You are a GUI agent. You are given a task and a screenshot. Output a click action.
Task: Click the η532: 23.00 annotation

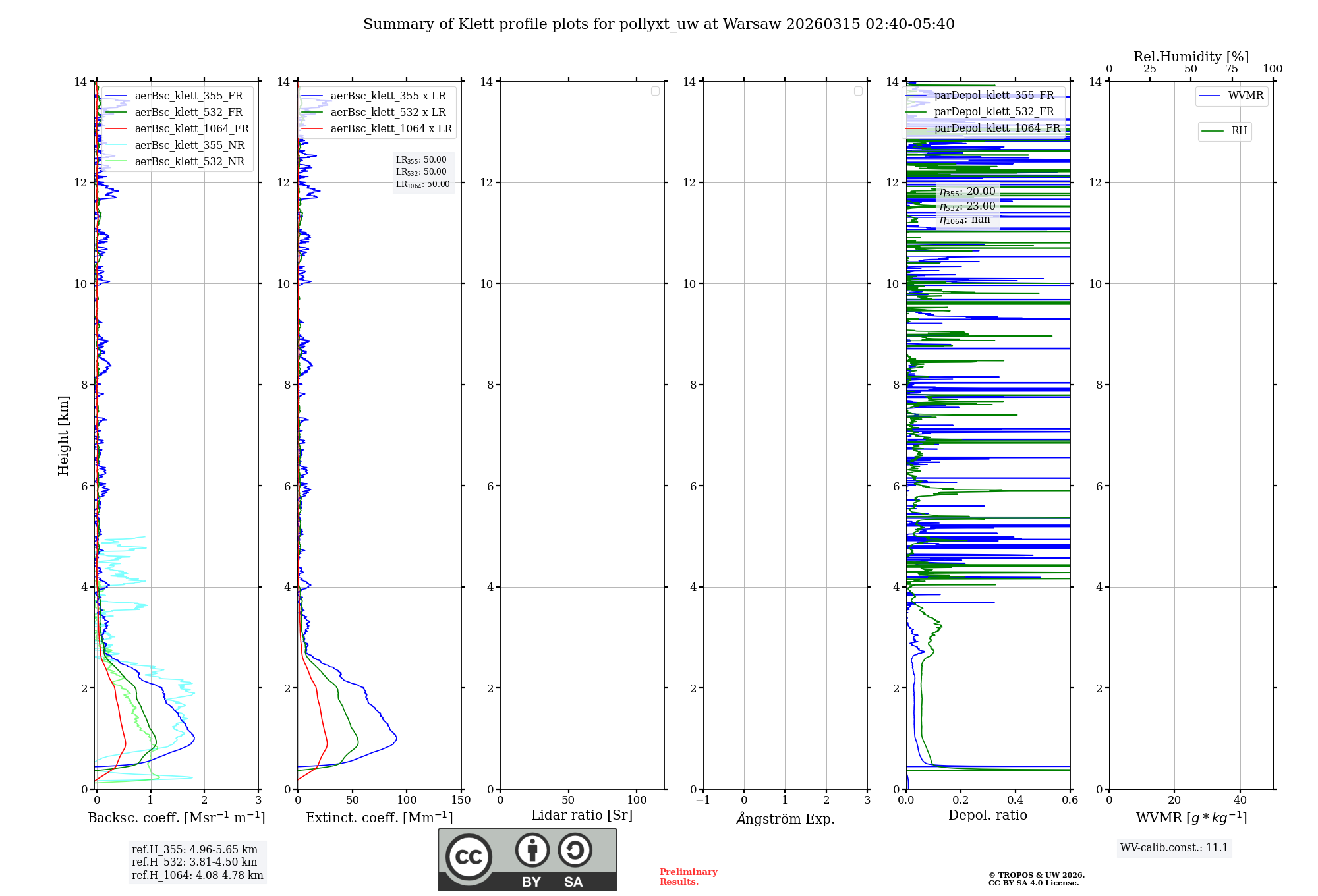pyautogui.click(x=967, y=206)
